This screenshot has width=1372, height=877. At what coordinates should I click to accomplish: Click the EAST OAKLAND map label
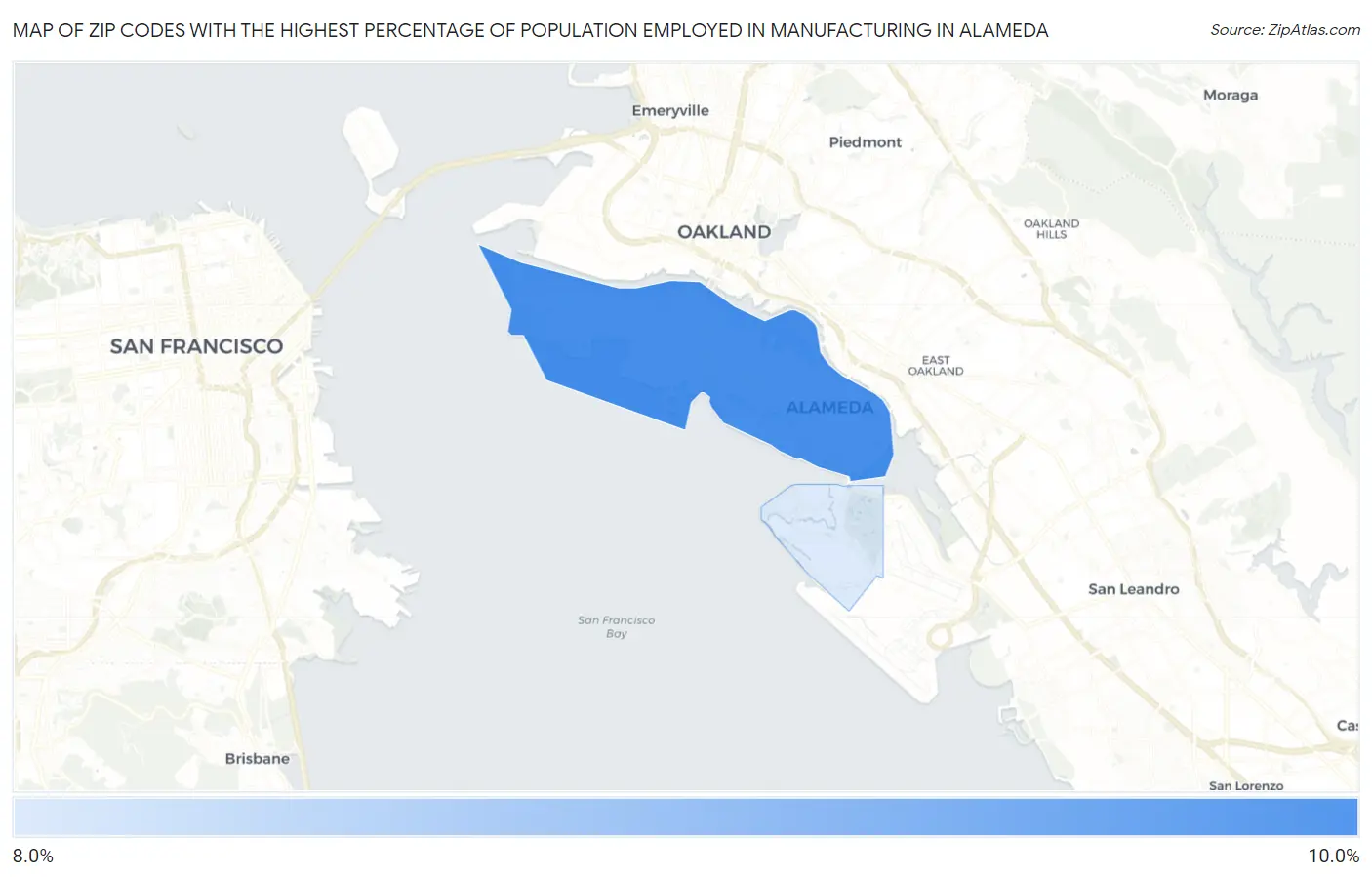point(936,366)
